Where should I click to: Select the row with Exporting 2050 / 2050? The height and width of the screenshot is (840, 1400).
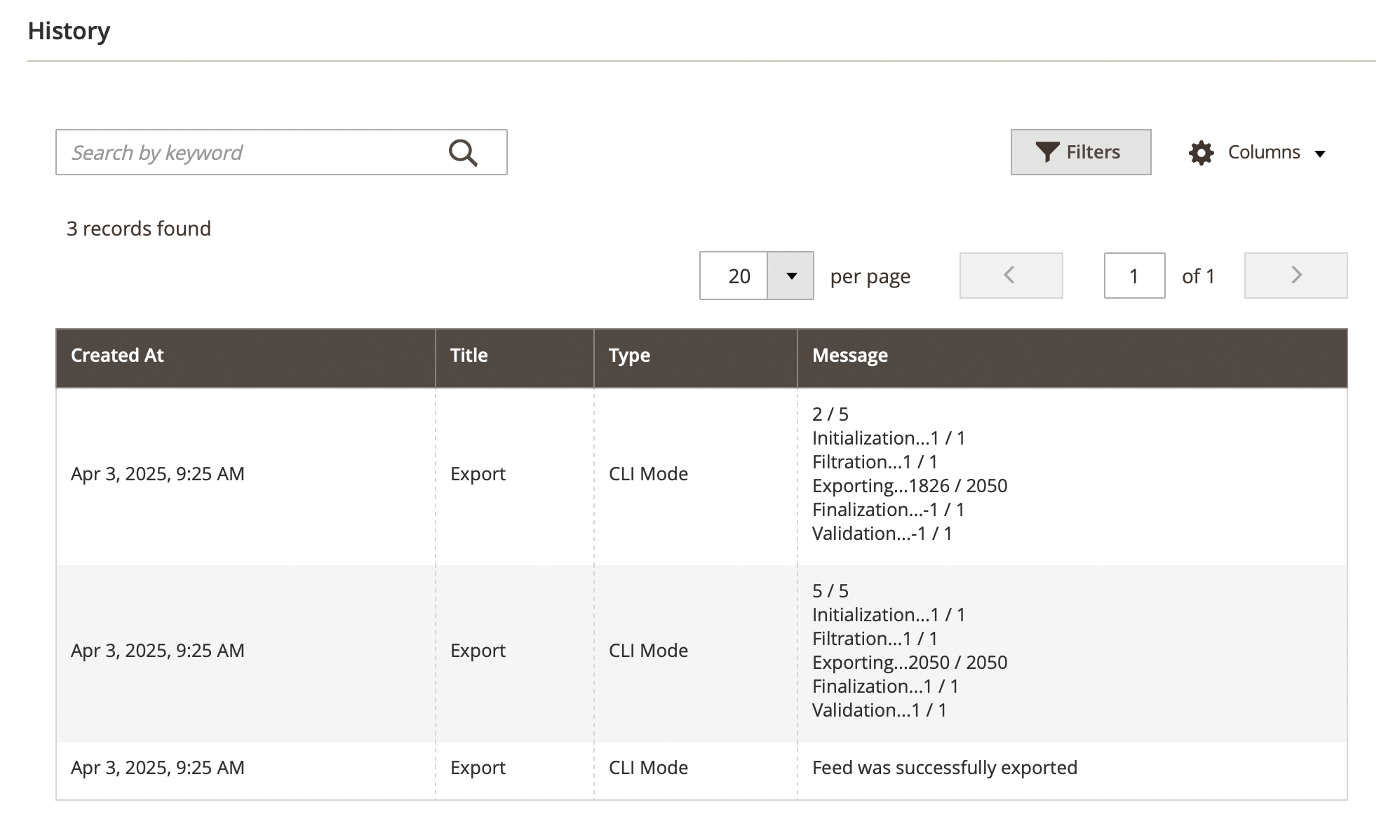coord(909,663)
